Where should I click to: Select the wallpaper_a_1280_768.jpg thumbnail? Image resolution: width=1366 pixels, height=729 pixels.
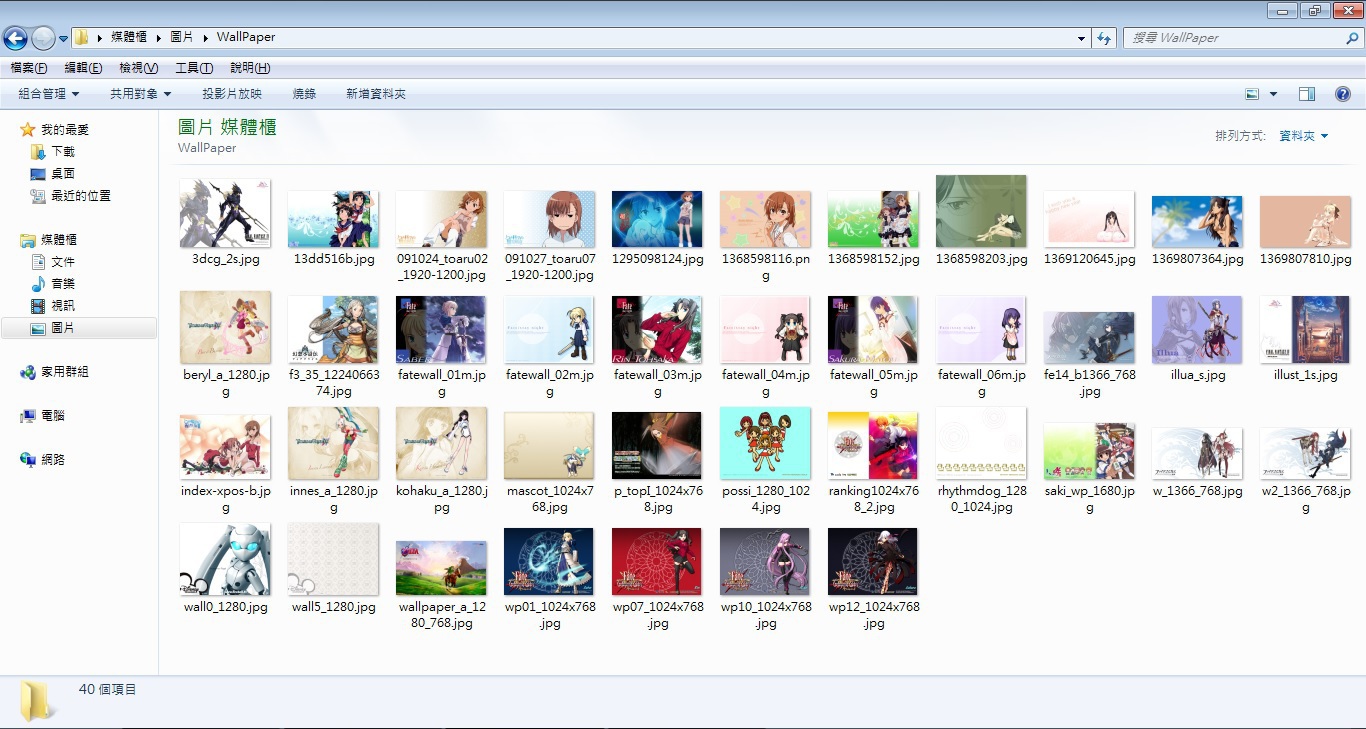pos(441,568)
